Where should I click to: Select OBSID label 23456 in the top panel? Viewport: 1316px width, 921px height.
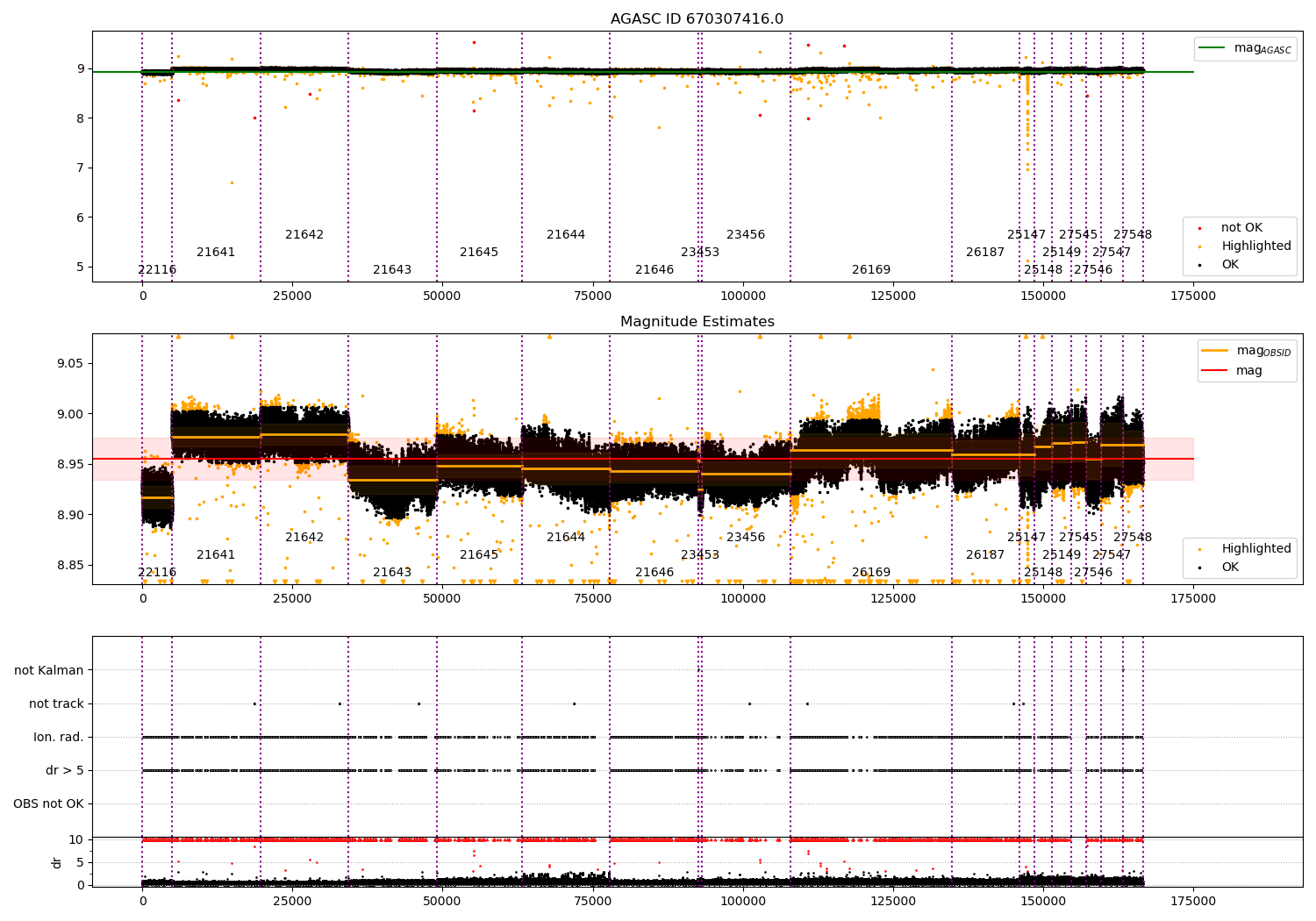pos(746,234)
